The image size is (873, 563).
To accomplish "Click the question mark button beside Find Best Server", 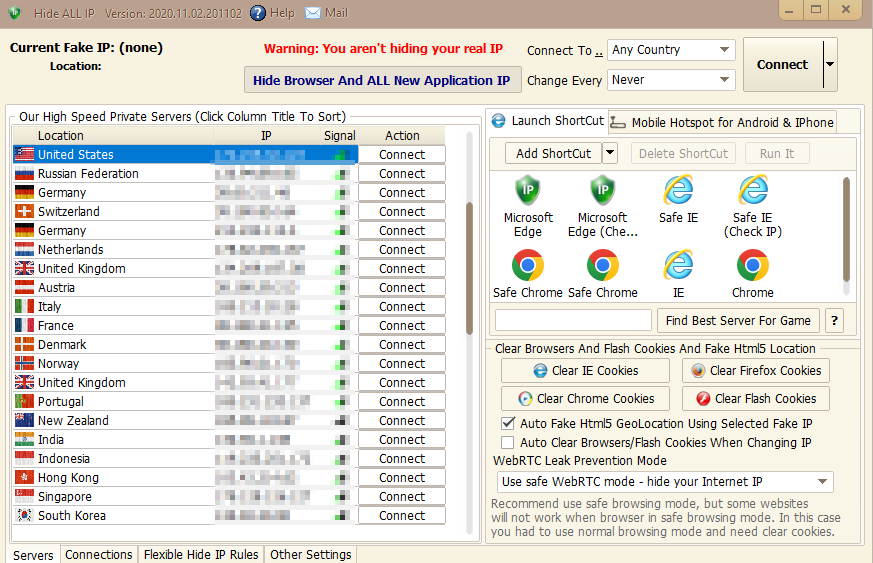I will coord(834,321).
